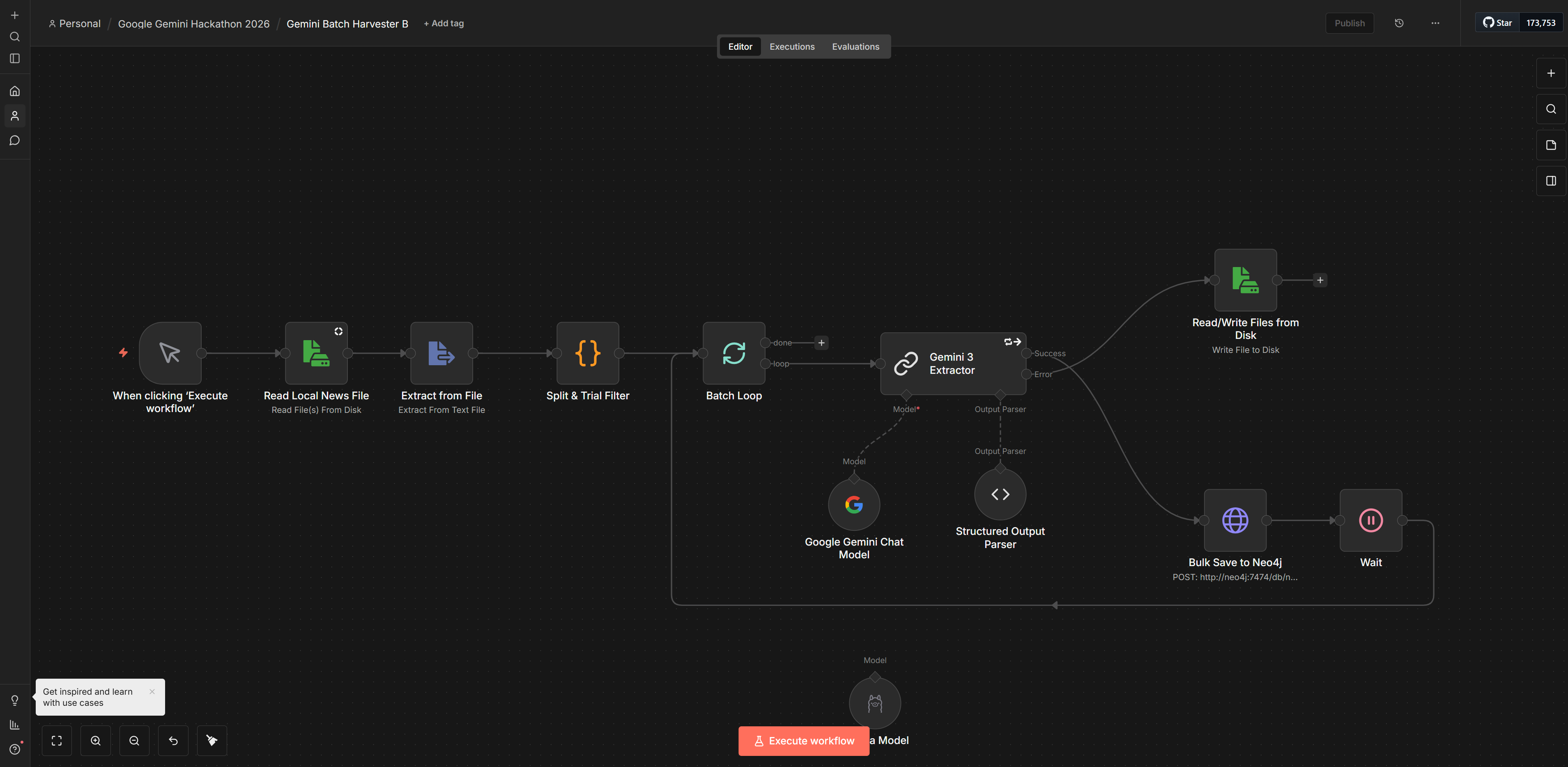Viewport: 1568px width, 767px height.
Task: Switch to the Evaluations tab
Action: click(855, 46)
